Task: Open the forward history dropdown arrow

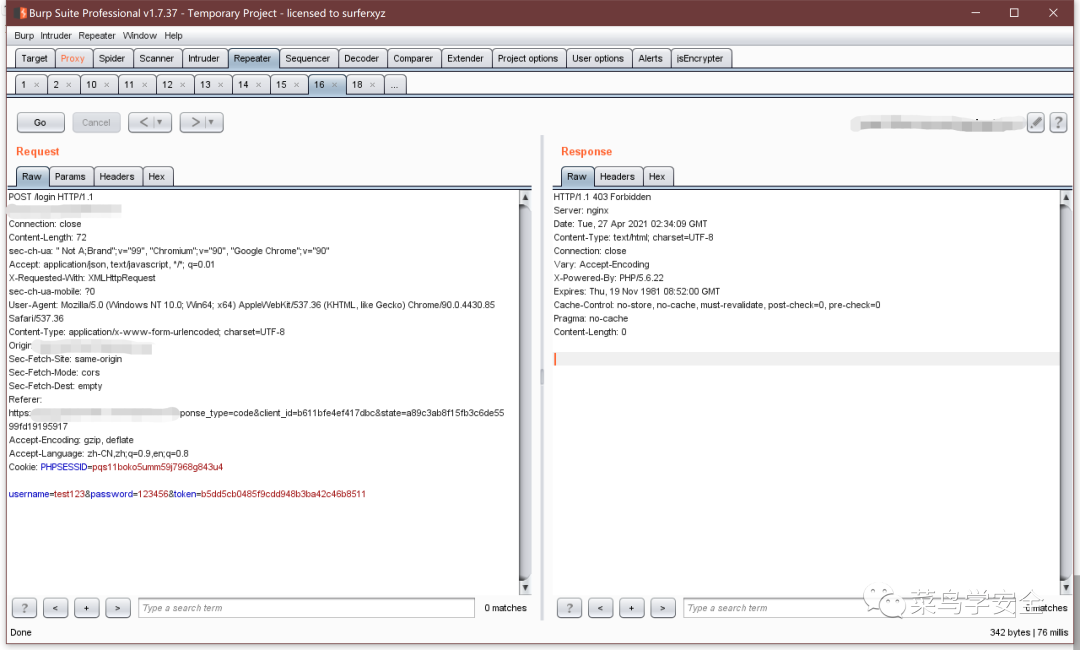Action: coord(213,123)
